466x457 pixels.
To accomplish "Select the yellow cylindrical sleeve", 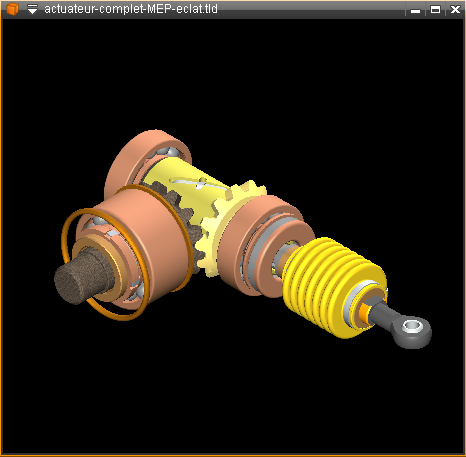I will click(x=190, y=183).
